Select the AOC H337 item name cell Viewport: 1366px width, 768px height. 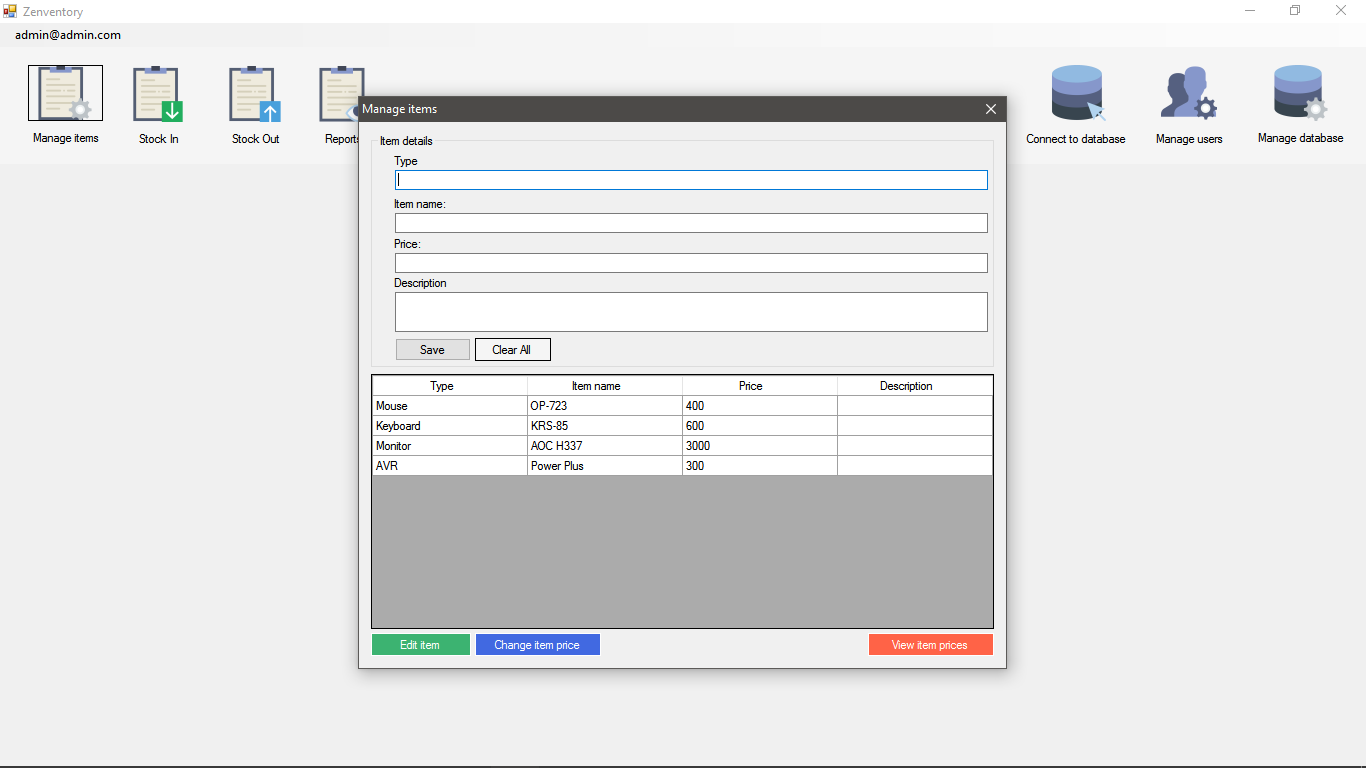tap(605, 446)
